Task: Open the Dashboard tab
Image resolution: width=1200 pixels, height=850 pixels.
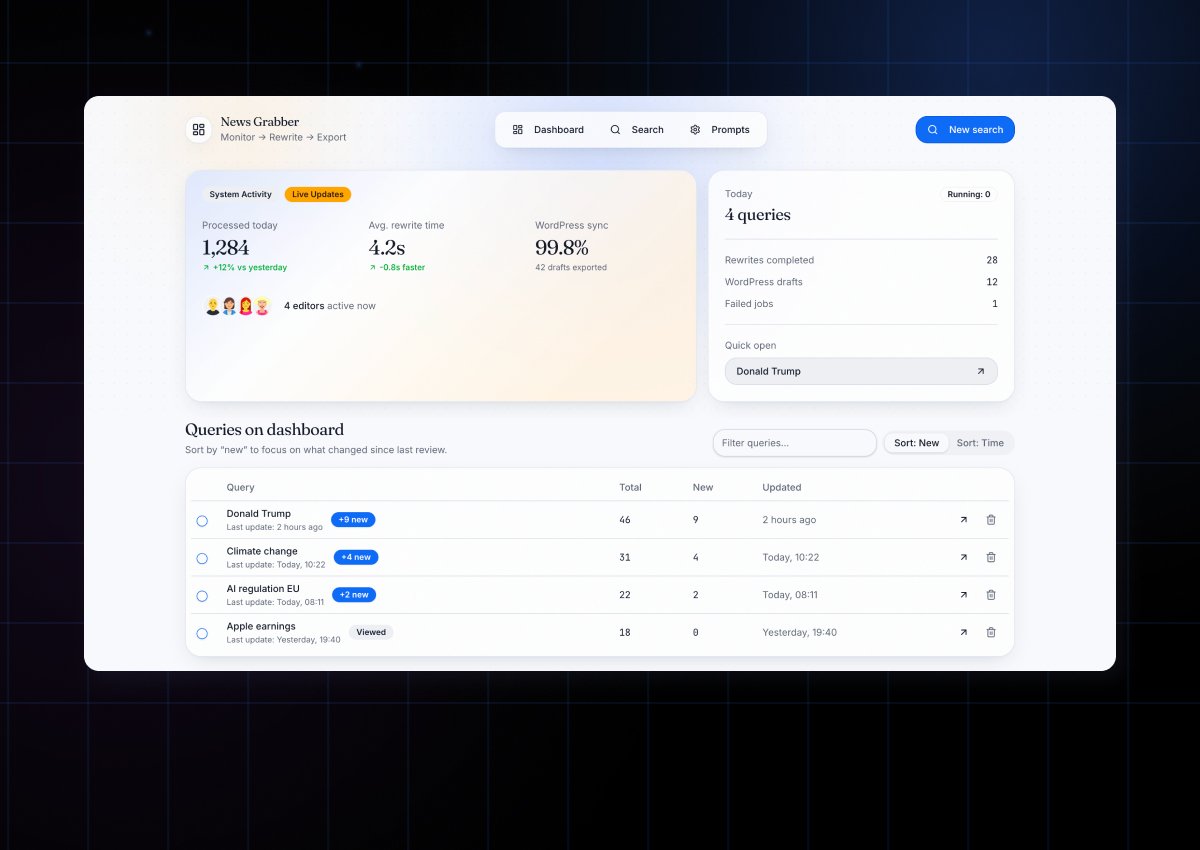Action: tap(548, 130)
